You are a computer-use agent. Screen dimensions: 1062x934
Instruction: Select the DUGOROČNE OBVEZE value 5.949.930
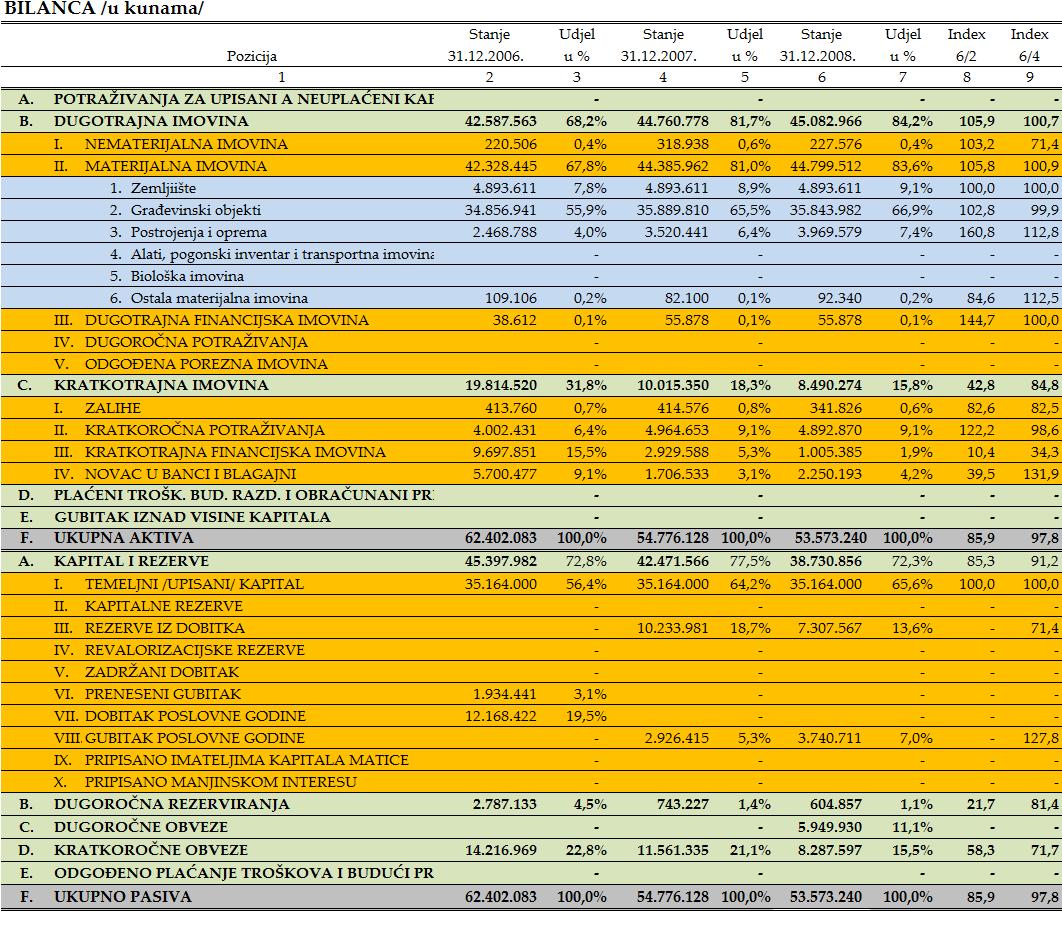click(x=826, y=827)
